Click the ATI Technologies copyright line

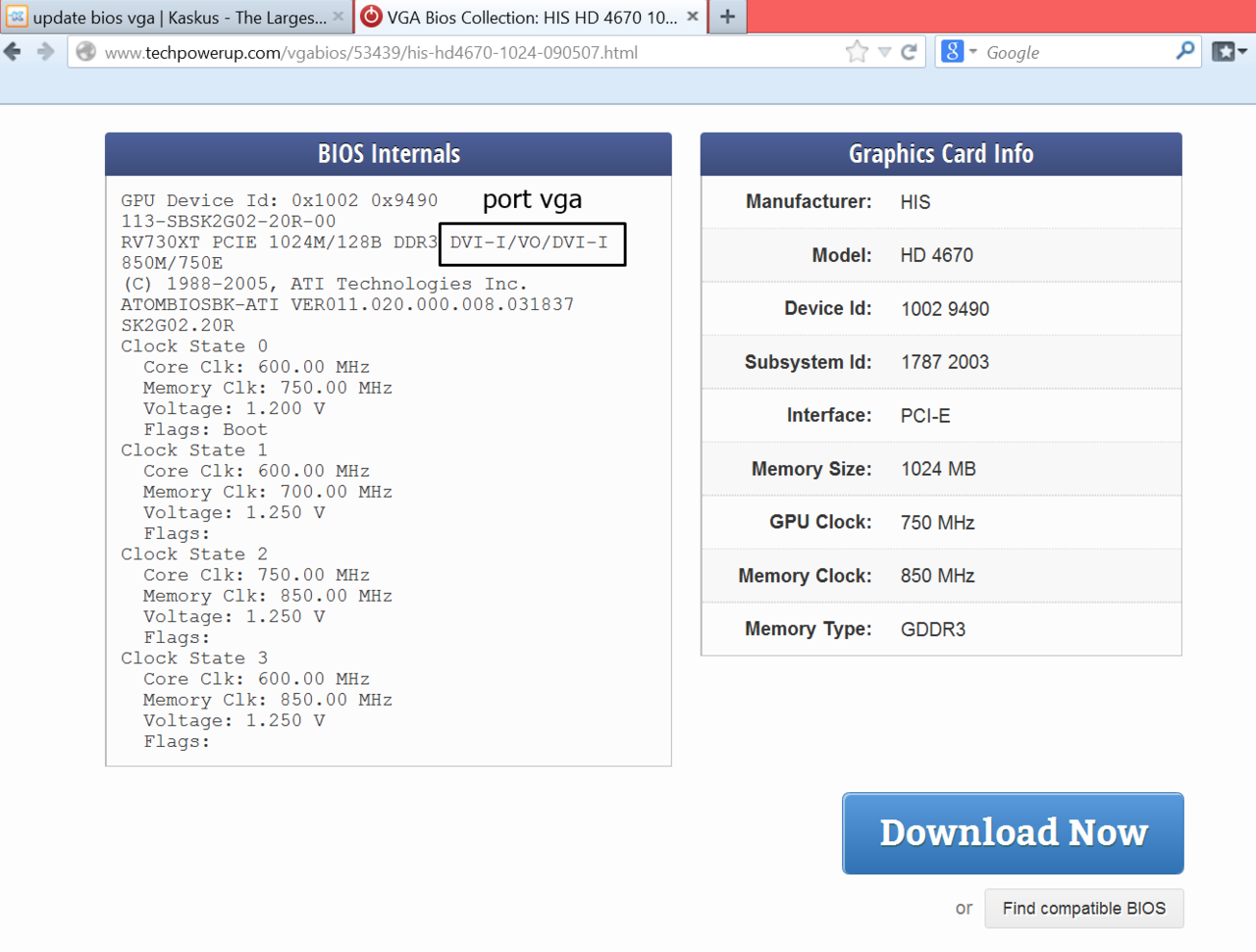tap(325, 284)
